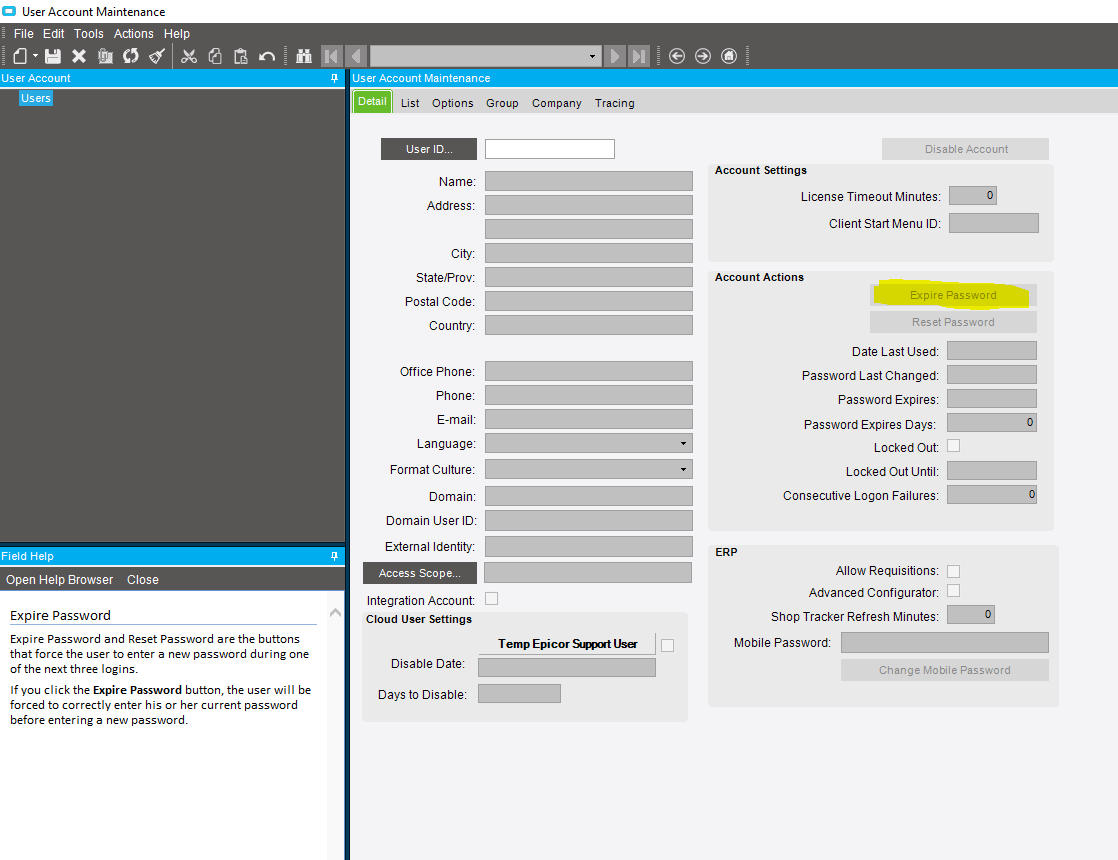Screen dimensions: 1118x860
Task: Open Search with the binoculars icon
Action: click(x=304, y=56)
